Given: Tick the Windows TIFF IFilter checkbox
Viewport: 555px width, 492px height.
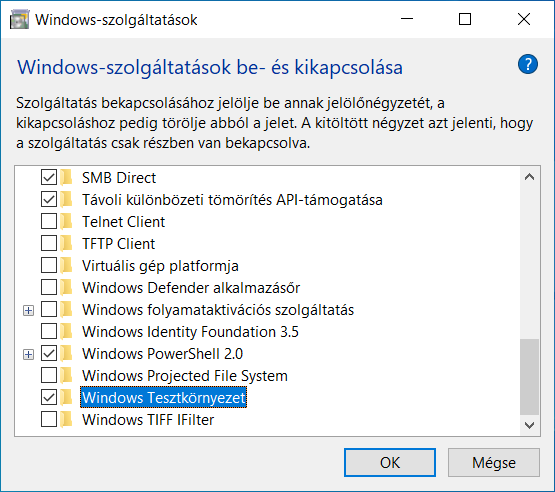Looking at the screenshot, I should [49, 419].
